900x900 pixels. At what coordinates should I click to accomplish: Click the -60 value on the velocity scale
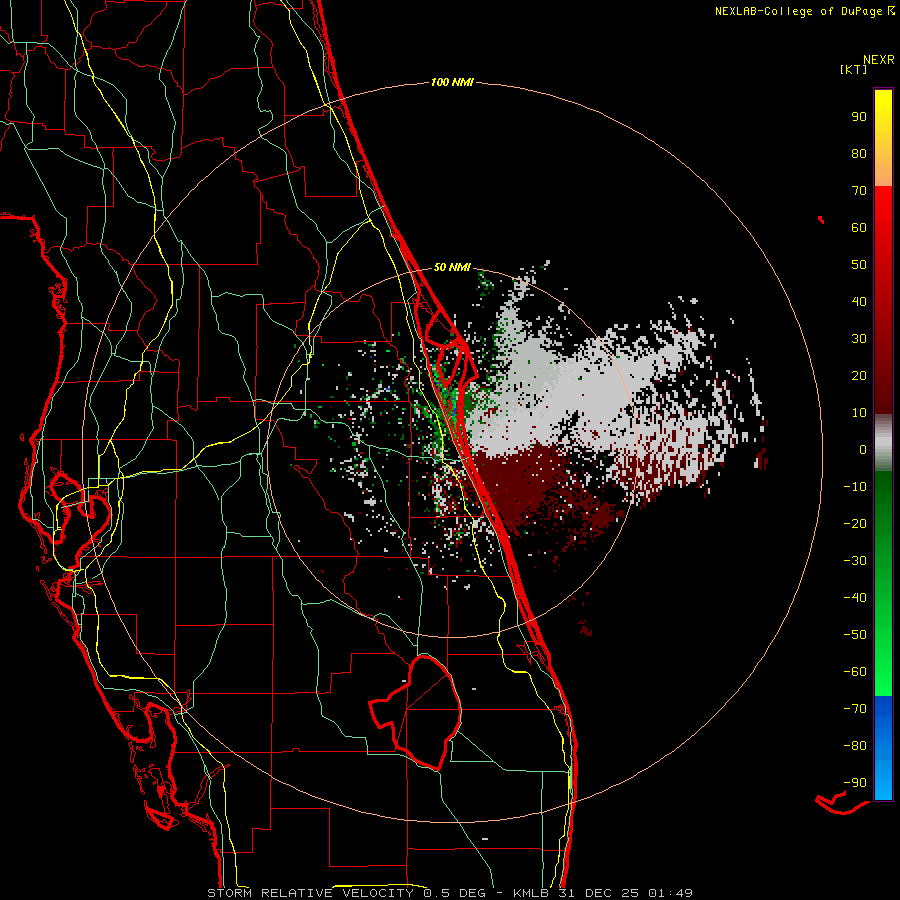coord(855,672)
